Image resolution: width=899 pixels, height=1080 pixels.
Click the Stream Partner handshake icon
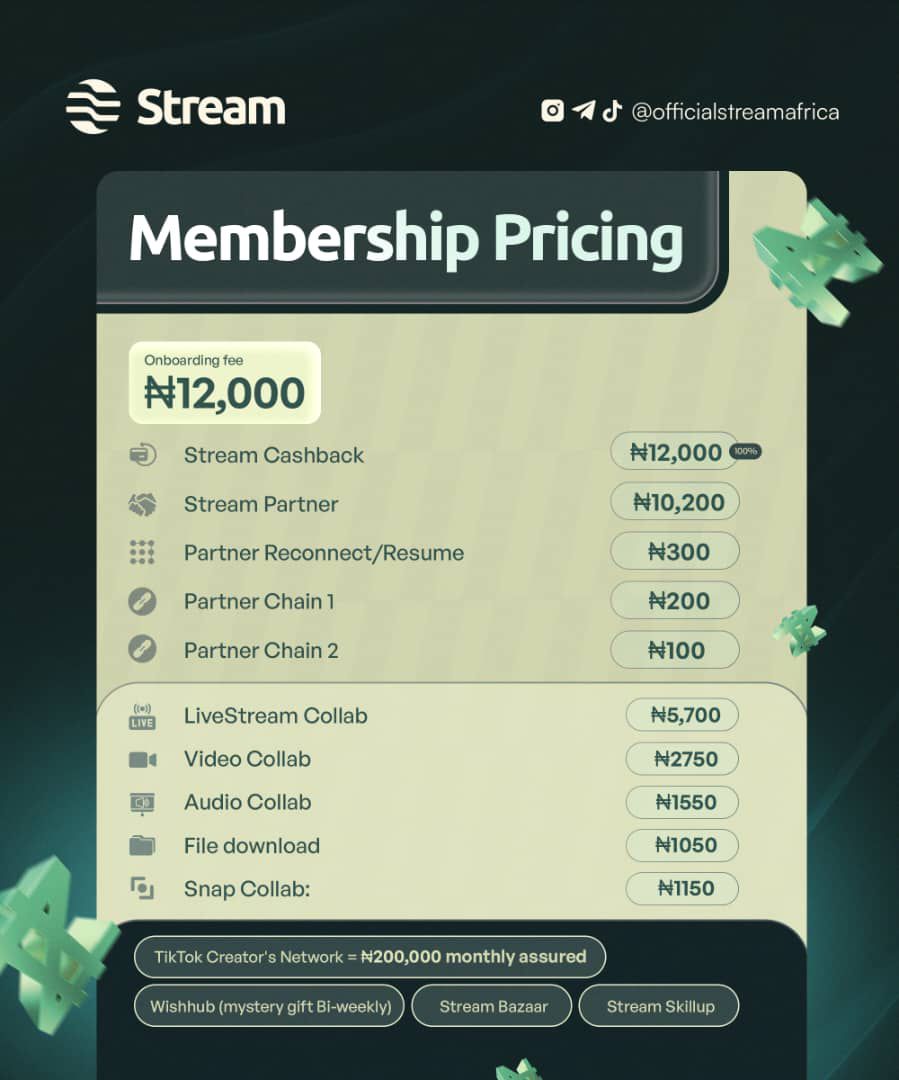(142, 504)
